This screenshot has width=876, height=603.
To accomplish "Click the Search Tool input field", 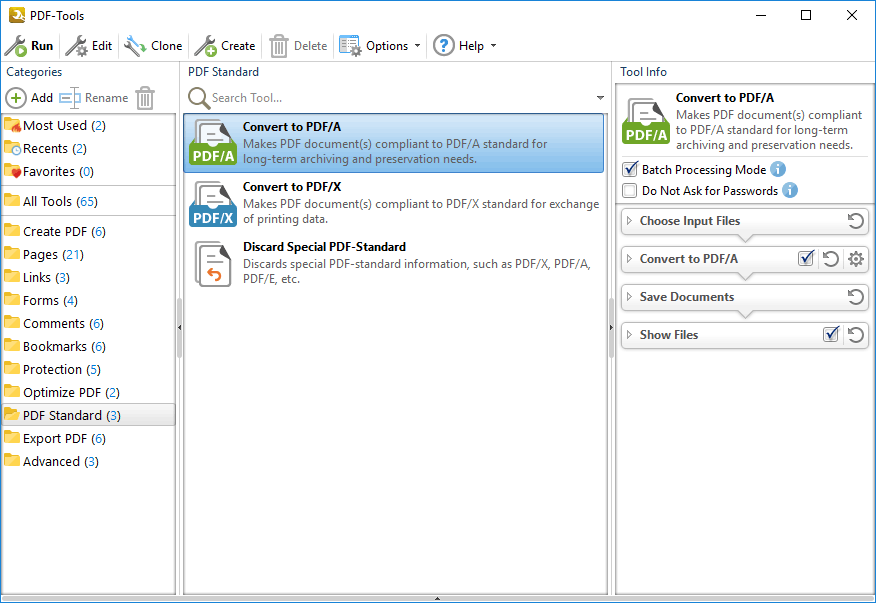I will pyautogui.click(x=402, y=98).
